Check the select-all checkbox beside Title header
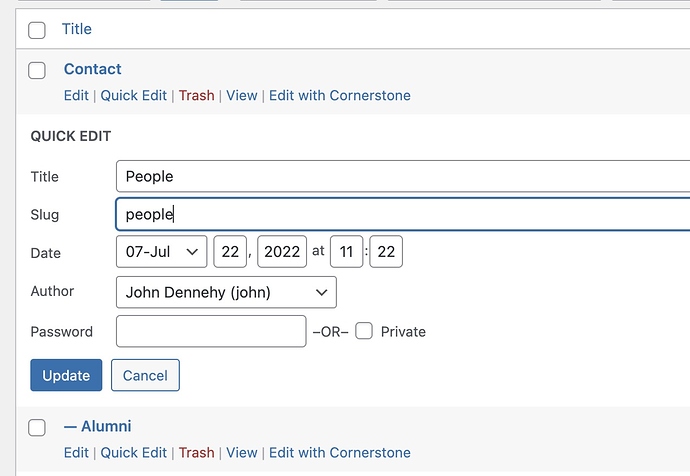 pos(37,30)
